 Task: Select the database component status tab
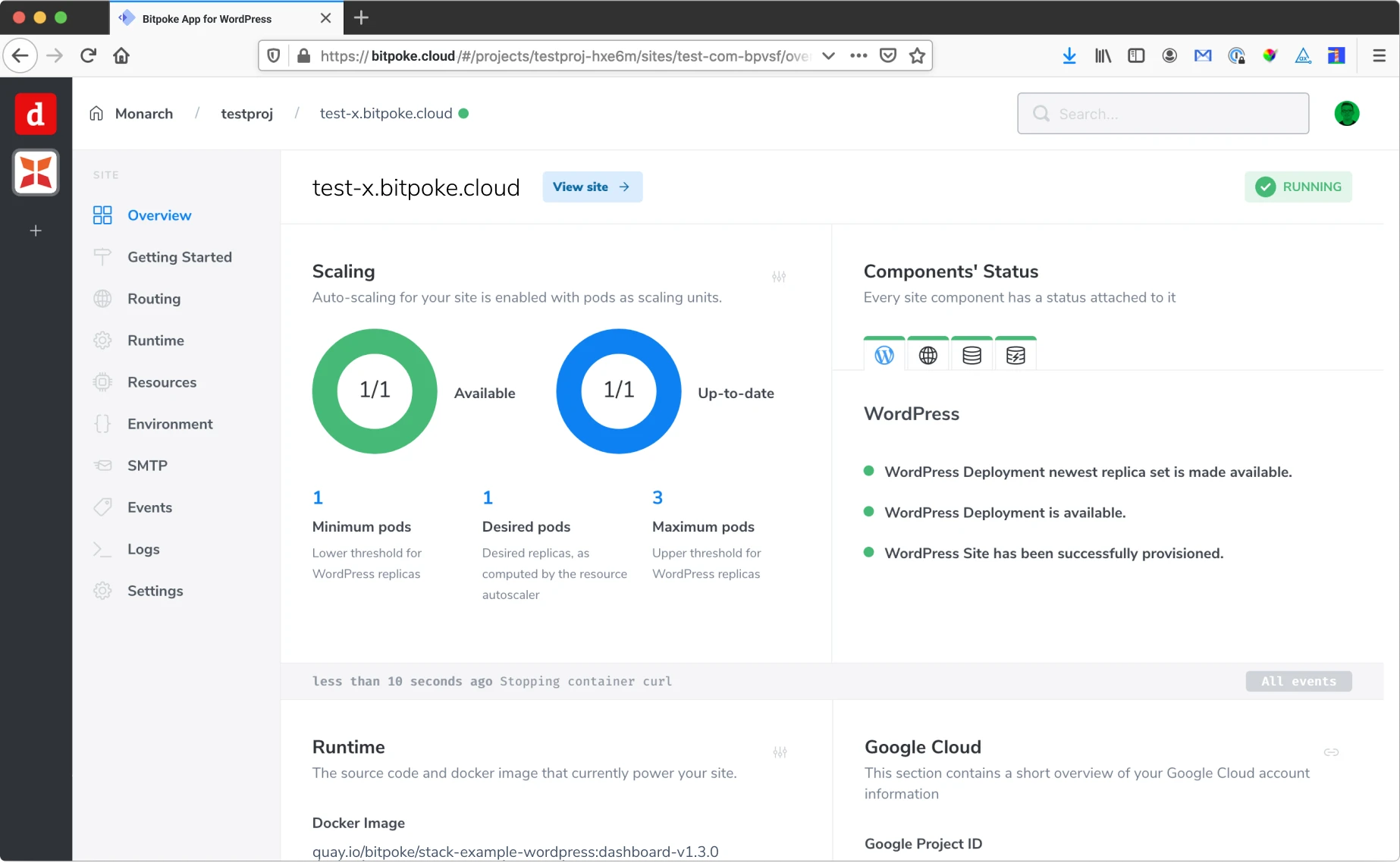pyautogui.click(x=972, y=354)
